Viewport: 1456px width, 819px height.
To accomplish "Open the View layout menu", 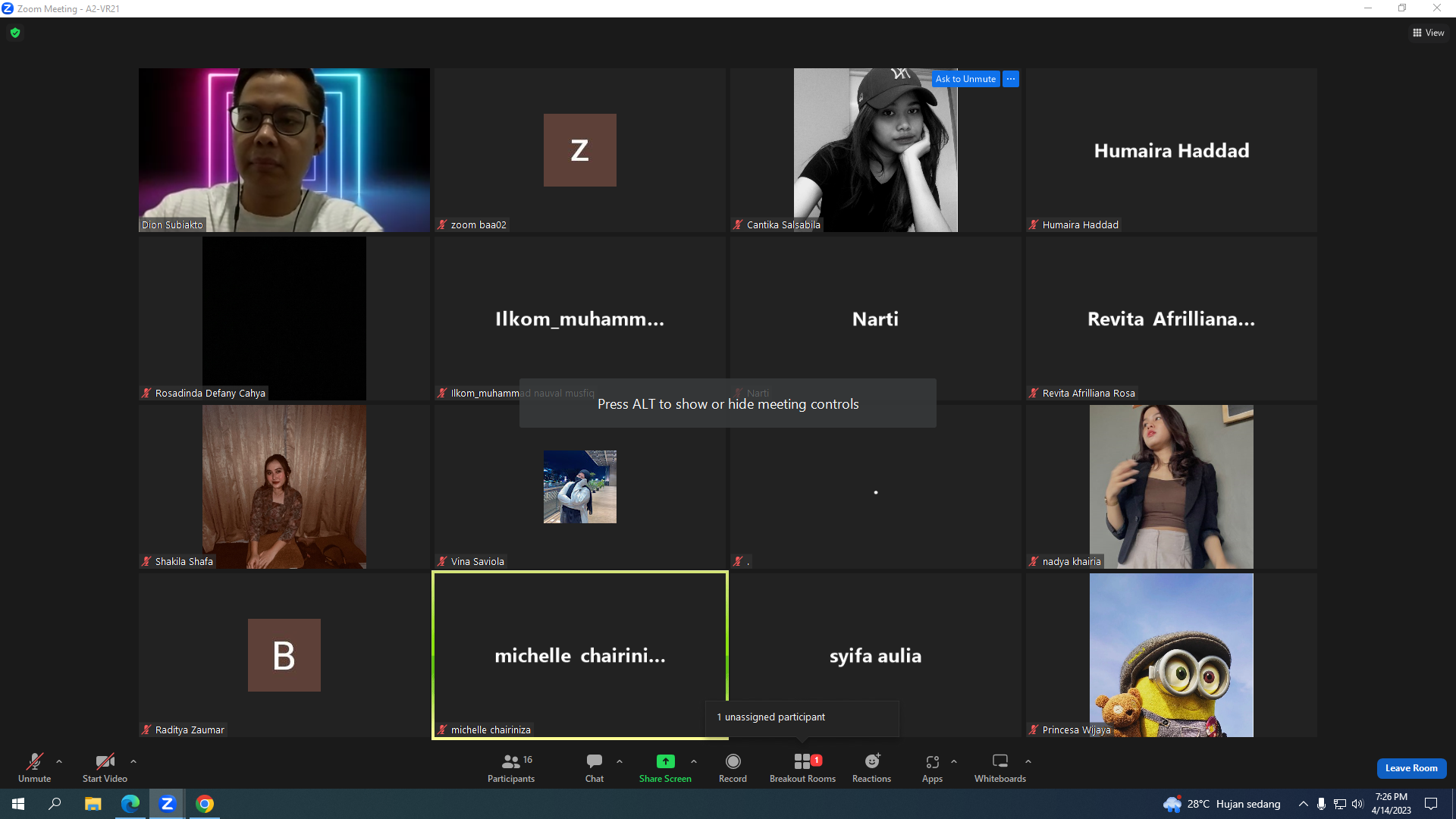I will pyautogui.click(x=1429, y=33).
